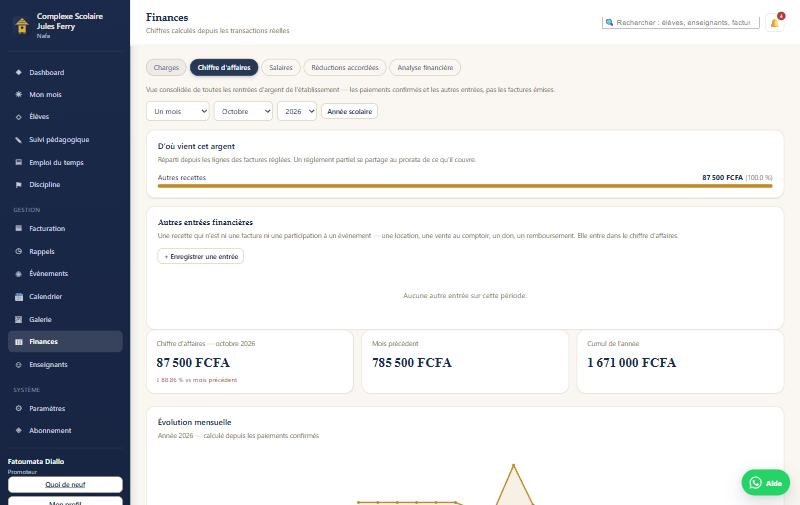Image resolution: width=800 pixels, height=505 pixels.
Task: Click the 'Fatoumata Diallo' user name
Action: (36, 461)
